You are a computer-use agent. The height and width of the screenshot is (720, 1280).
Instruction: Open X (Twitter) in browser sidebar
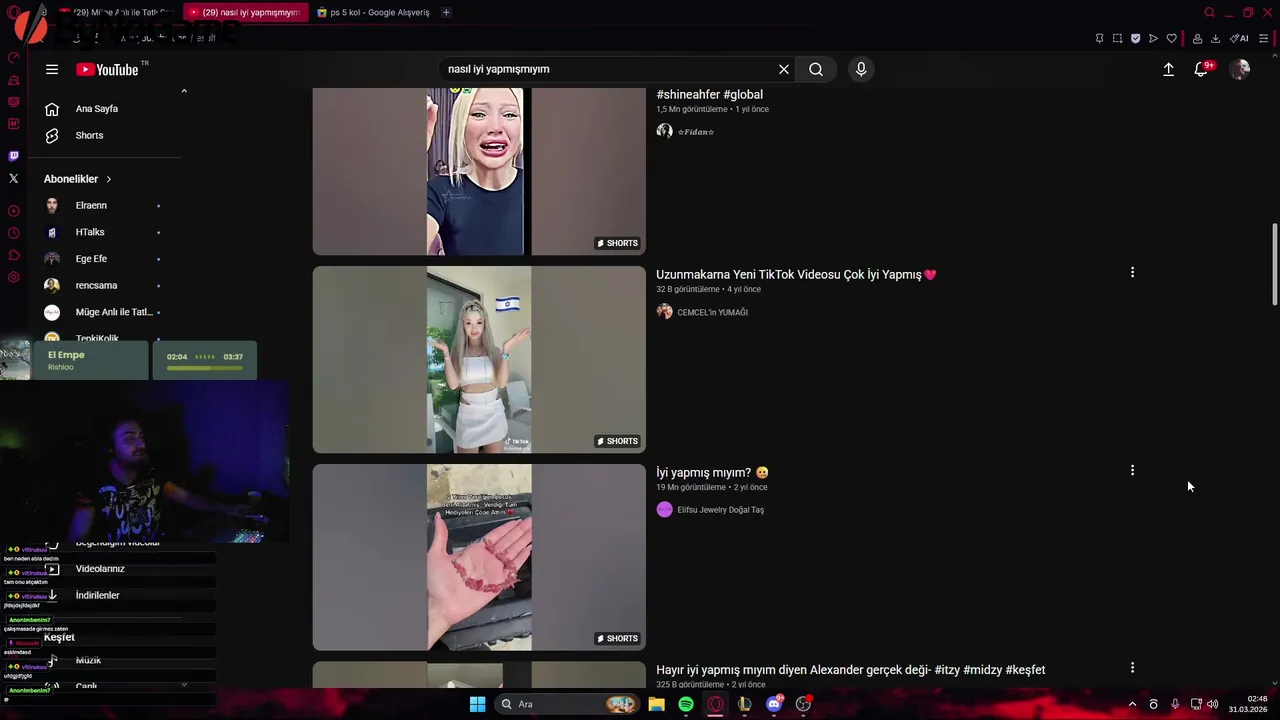click(x=13, y=178)
